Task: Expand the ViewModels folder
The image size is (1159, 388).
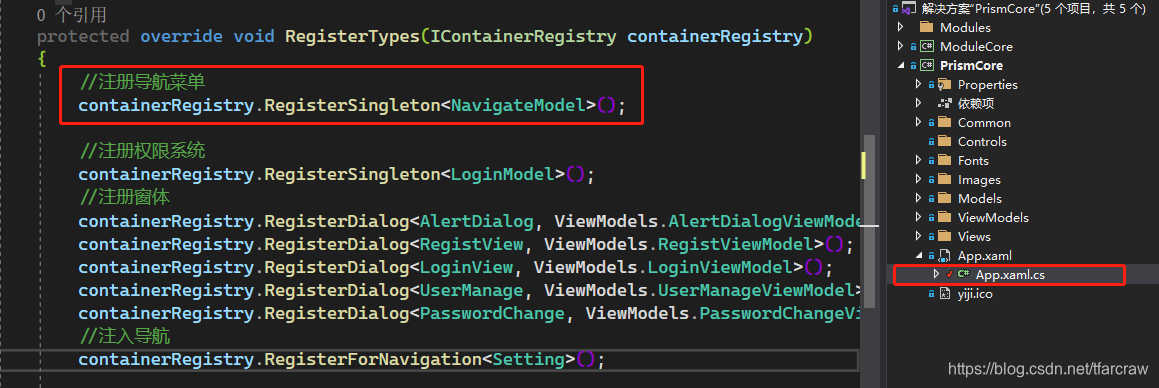Action: (919, 217)
